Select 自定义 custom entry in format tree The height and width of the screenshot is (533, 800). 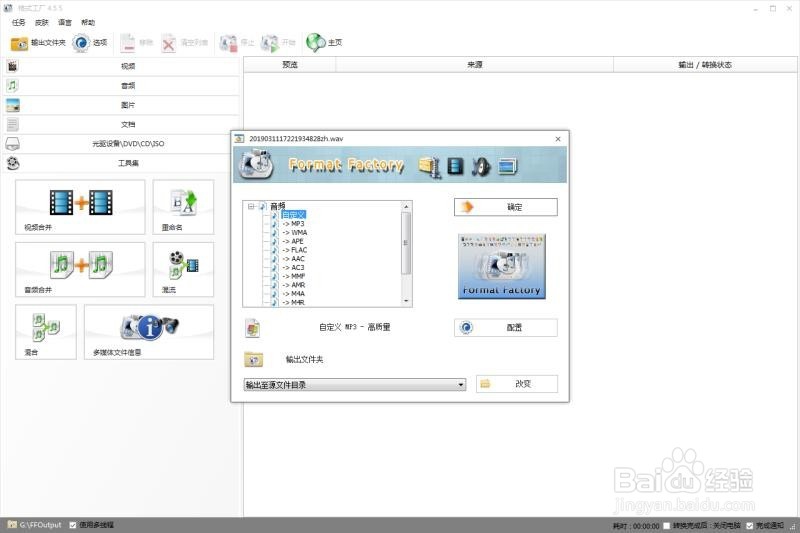[293, 215]
